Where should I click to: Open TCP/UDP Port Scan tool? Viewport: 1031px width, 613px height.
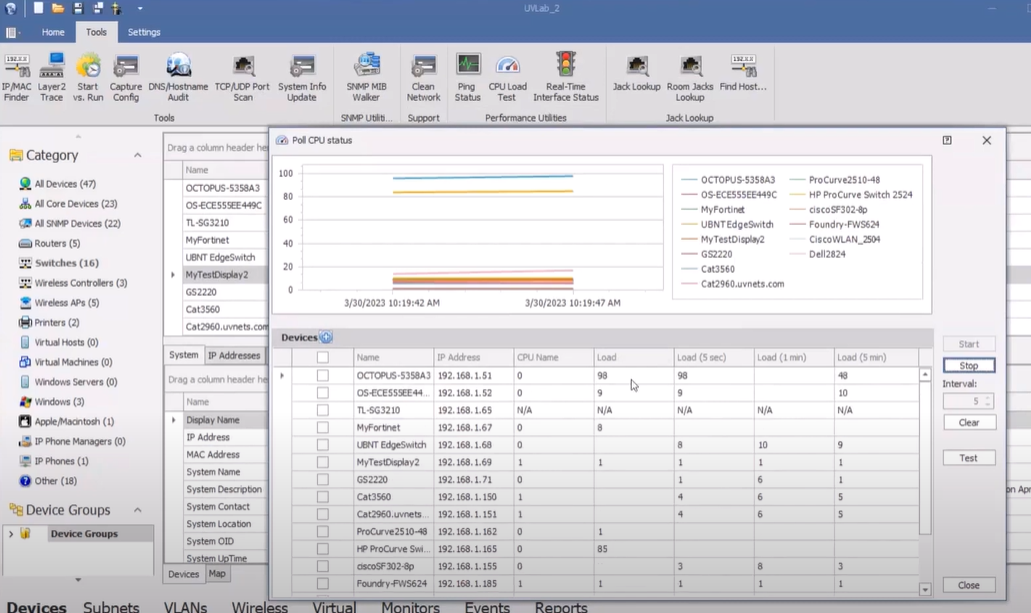[243, 78]
